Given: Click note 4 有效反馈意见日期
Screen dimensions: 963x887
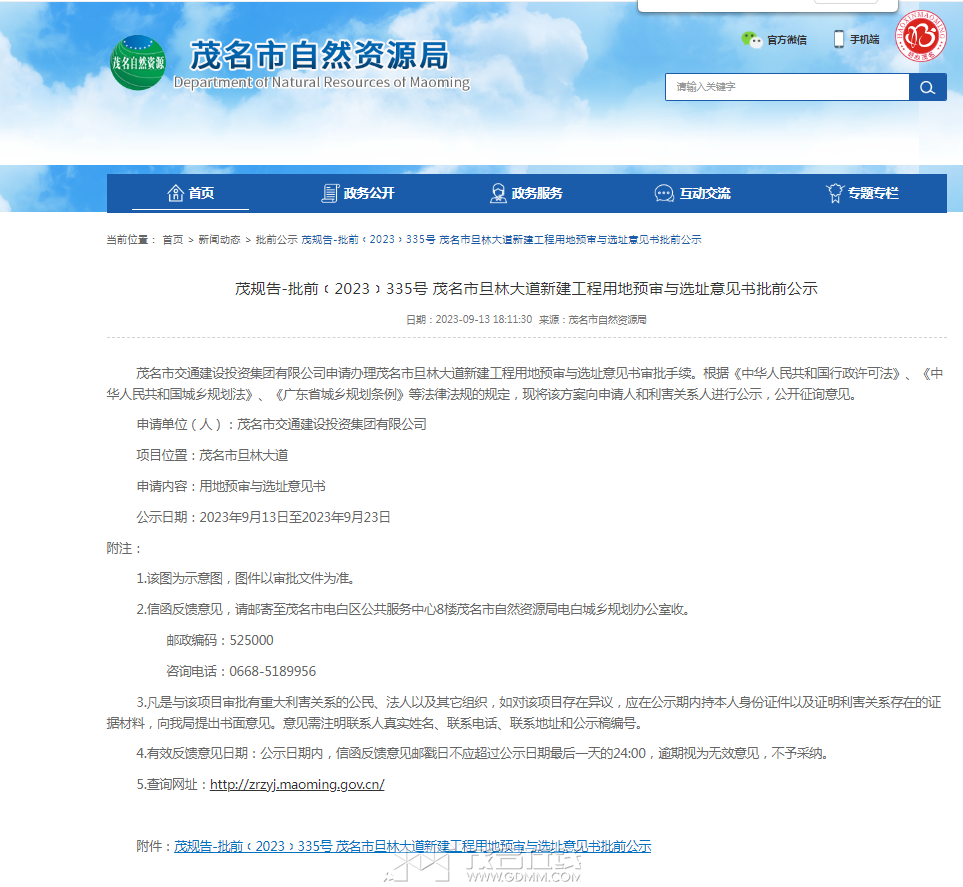Looking at the screenshot, I should 482,753.
